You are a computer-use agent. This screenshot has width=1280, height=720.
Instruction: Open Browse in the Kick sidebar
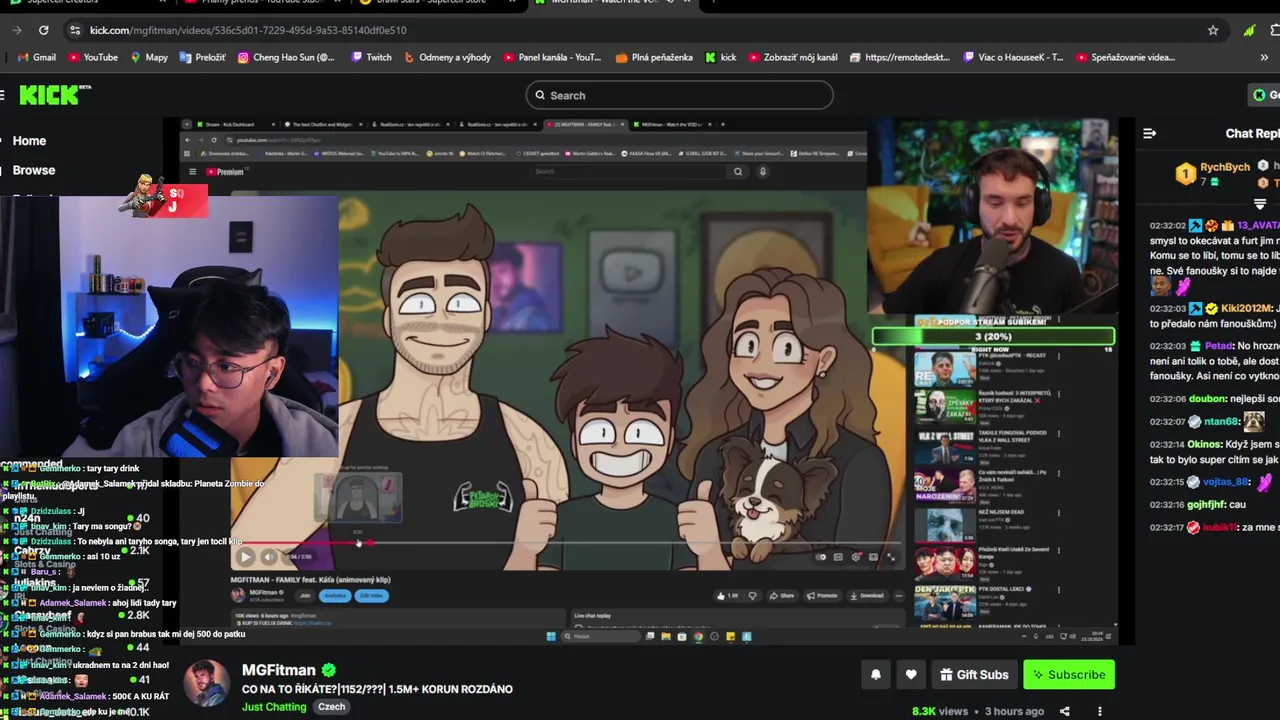click(x=34, y=170)
